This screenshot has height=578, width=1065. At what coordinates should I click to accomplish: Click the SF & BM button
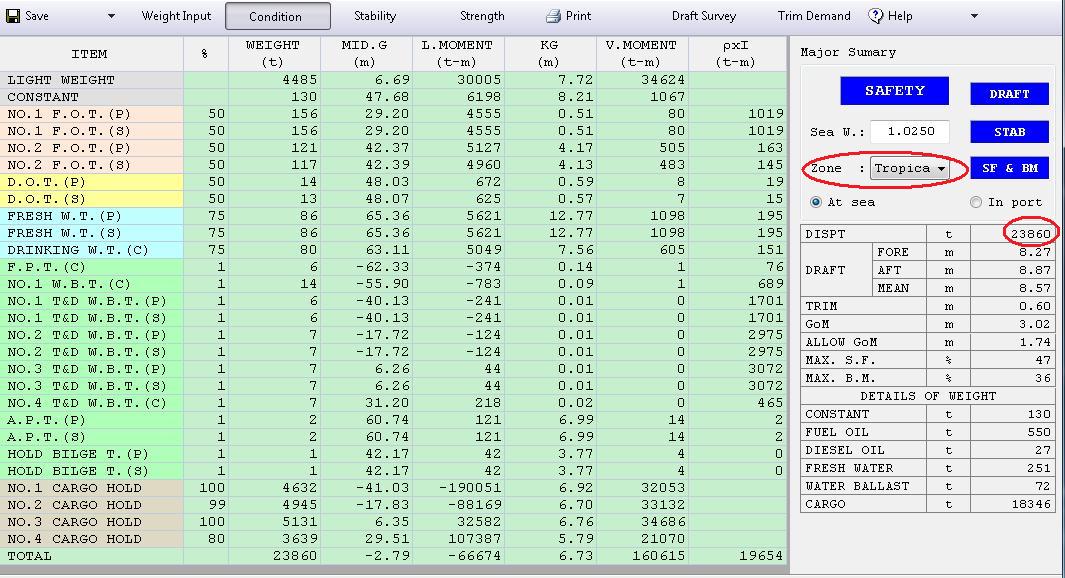(1009, 168)
